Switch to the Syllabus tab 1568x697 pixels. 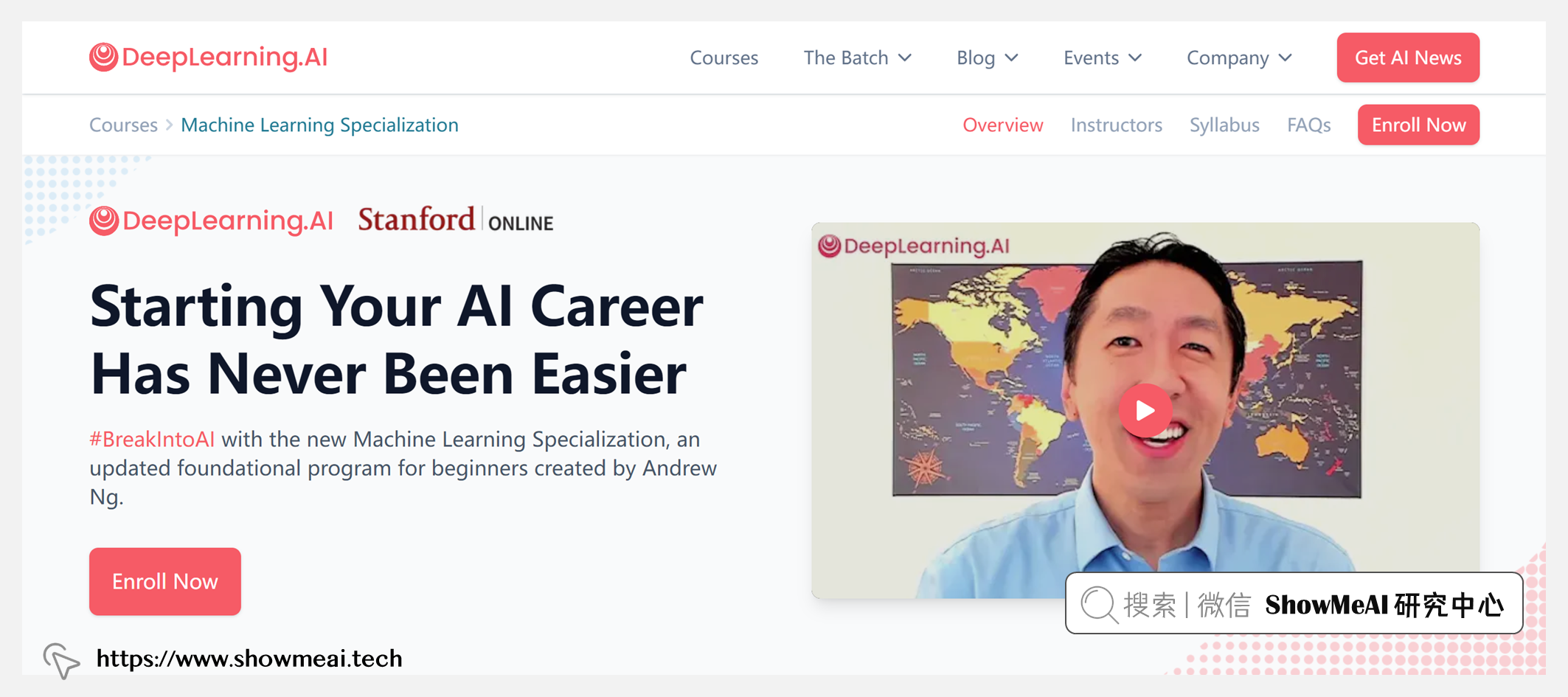pos(1224,125)
